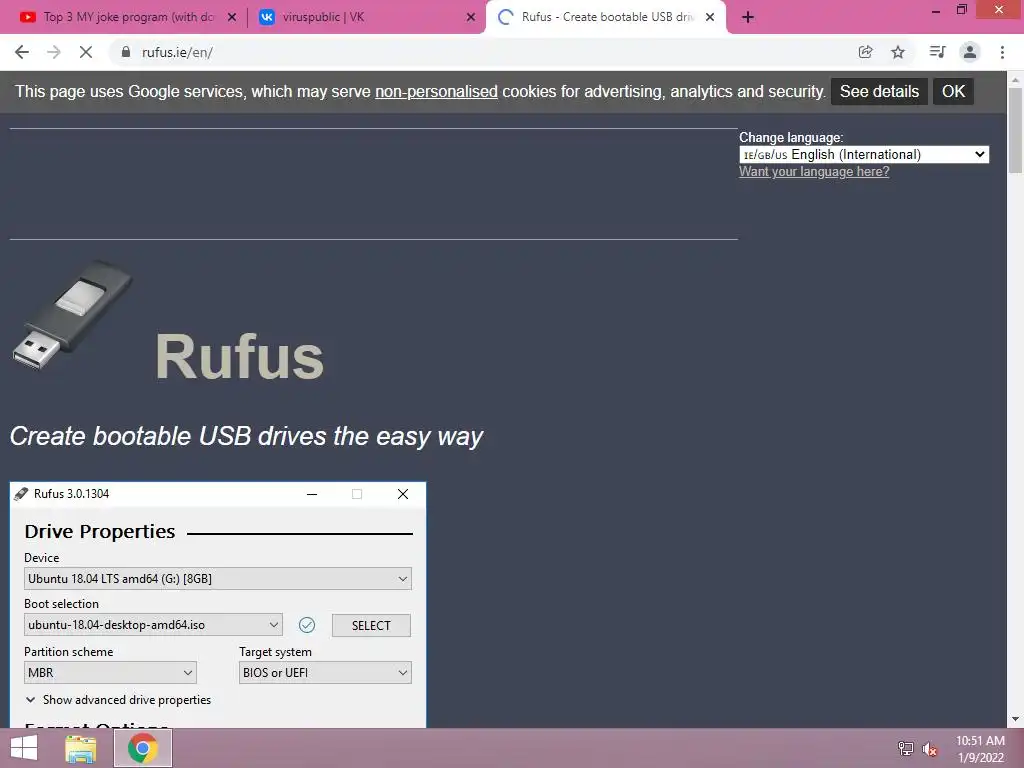Open the Device dropdown in Rufus screenshot
1024x768 pixels.
(217, 579)
